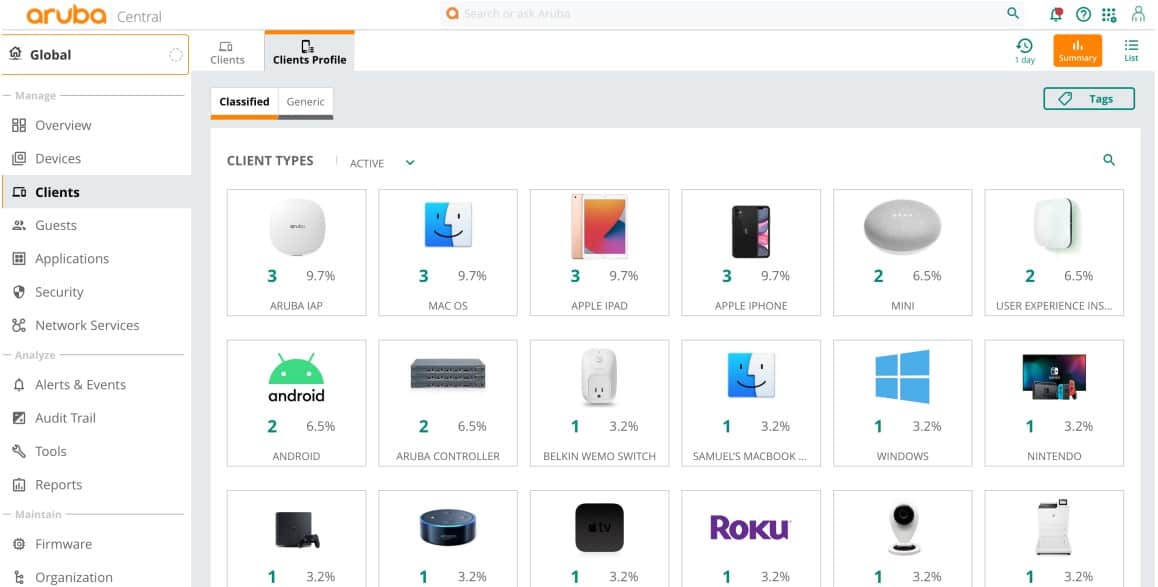Image resolution: width=1158 pixels, height=587 pixels.
Task: Select the Aruba IAP client type card
Action: [x=296, y=253]
